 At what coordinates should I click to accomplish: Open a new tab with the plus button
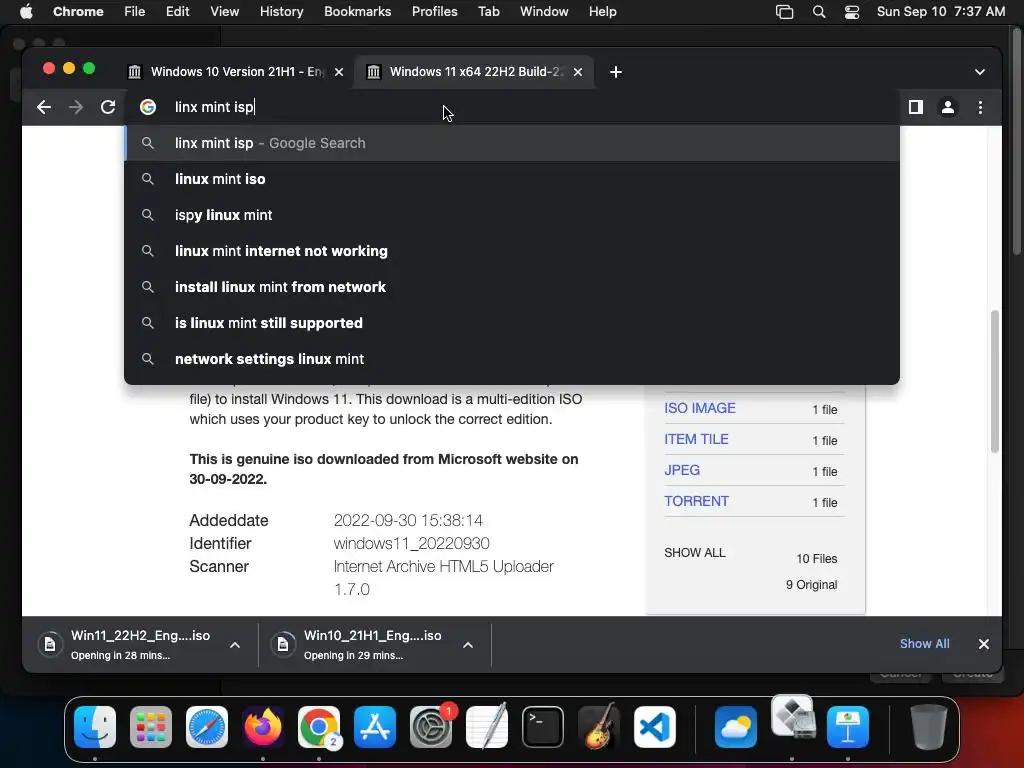point(615,72)
